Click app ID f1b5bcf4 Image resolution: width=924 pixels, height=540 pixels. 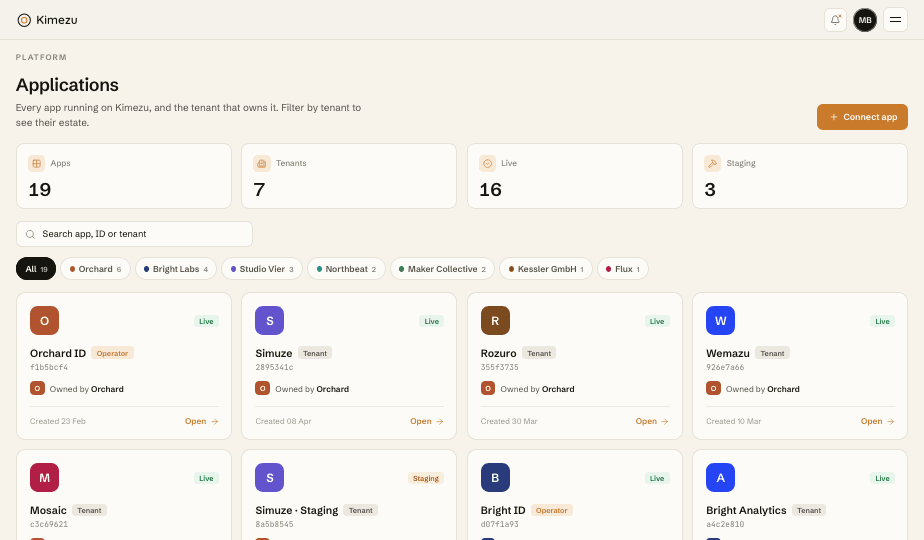[49, 367]
